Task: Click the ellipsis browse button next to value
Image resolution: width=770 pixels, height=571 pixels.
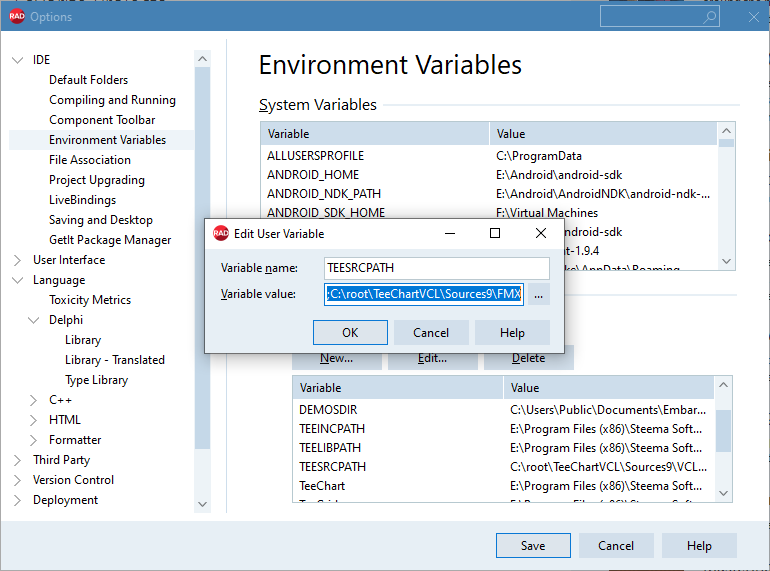Action: click(x=539, y=295)
